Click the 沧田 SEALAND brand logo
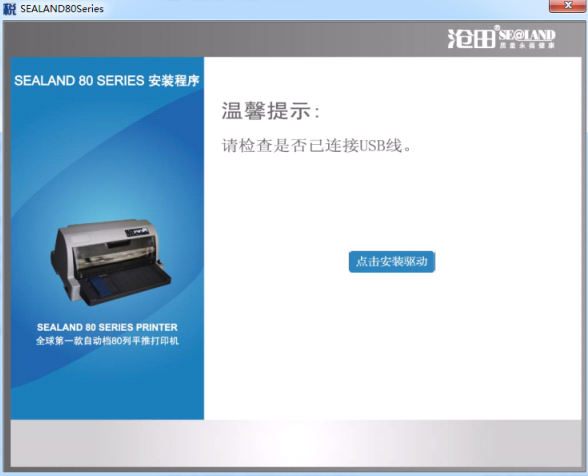 (x=501, y=38)
